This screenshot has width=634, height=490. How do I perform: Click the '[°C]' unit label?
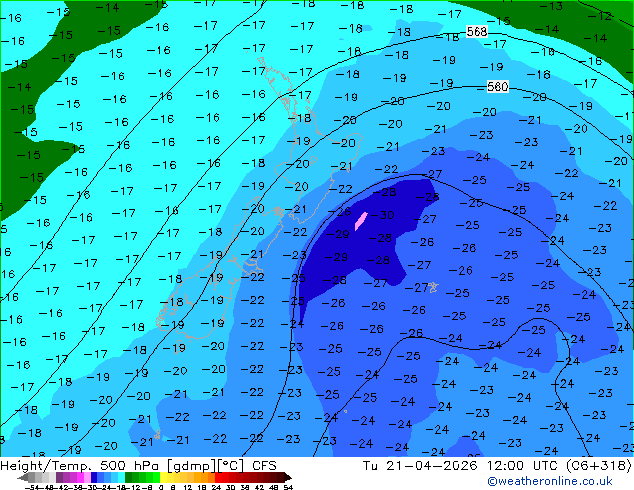coord(232,466)
